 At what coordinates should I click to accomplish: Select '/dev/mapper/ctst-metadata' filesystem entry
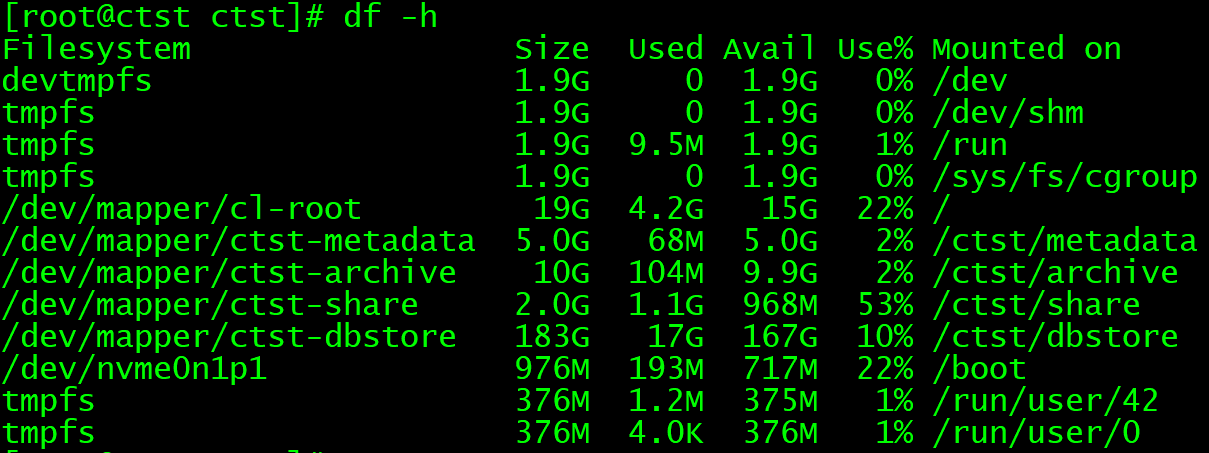239,241
